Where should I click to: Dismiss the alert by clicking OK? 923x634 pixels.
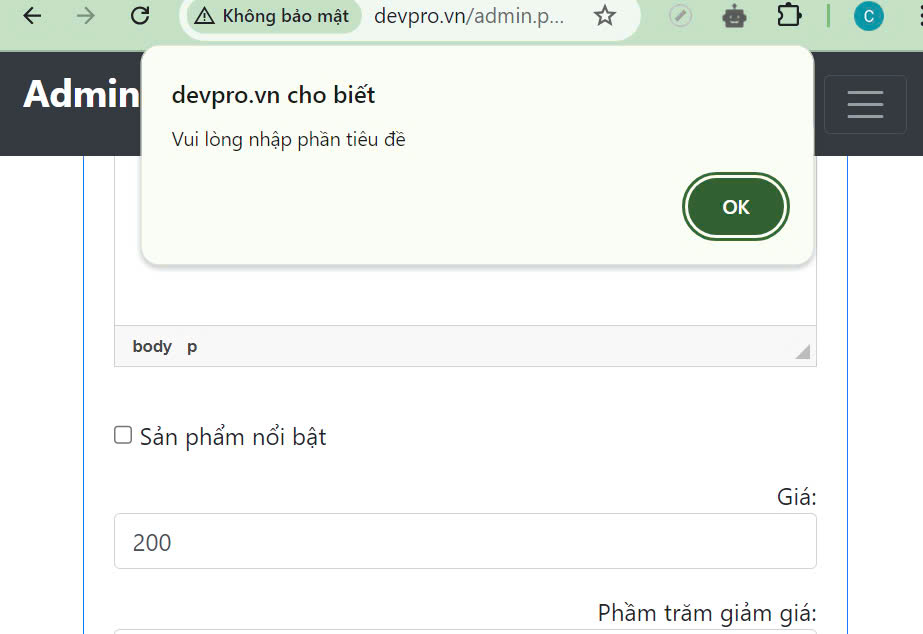pyautogui.click(x=735, y=206)
